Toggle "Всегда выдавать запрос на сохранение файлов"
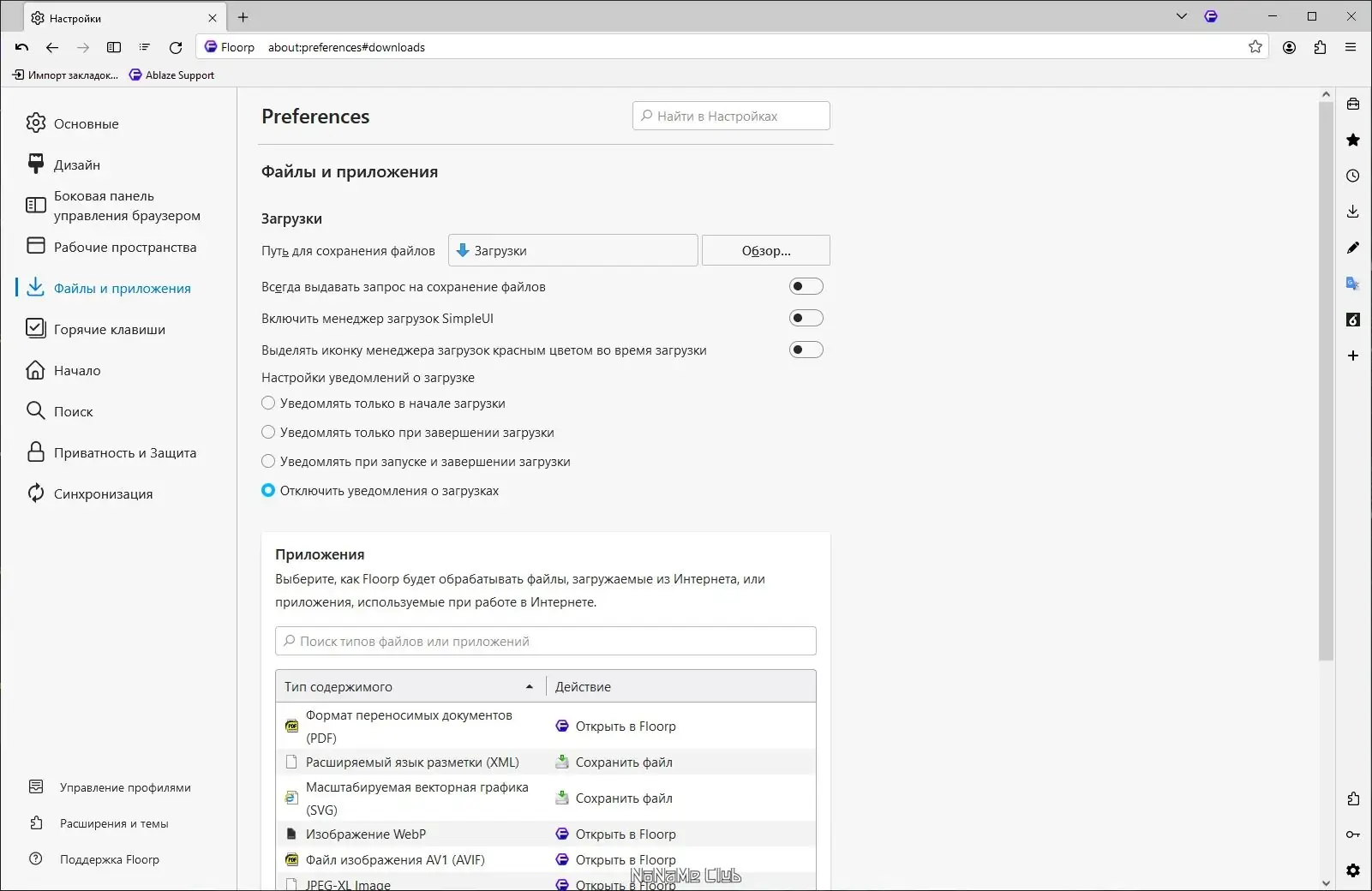The height and width of the screenshot is (891, 1372). pos(806,286)
